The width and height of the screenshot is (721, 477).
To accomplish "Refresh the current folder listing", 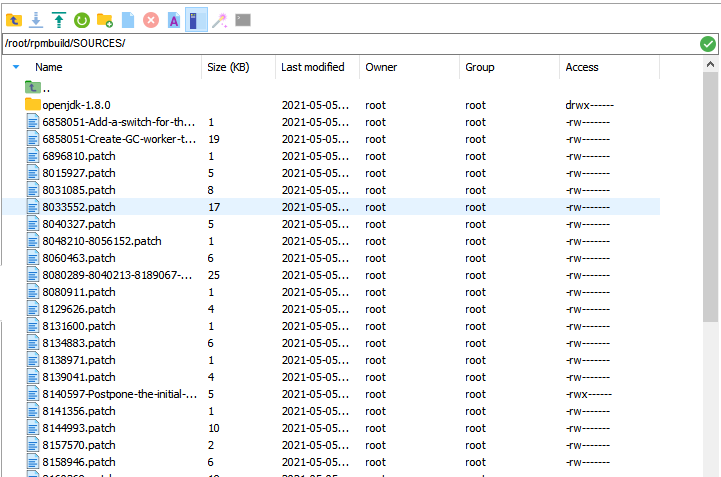I will click(82, 19).
